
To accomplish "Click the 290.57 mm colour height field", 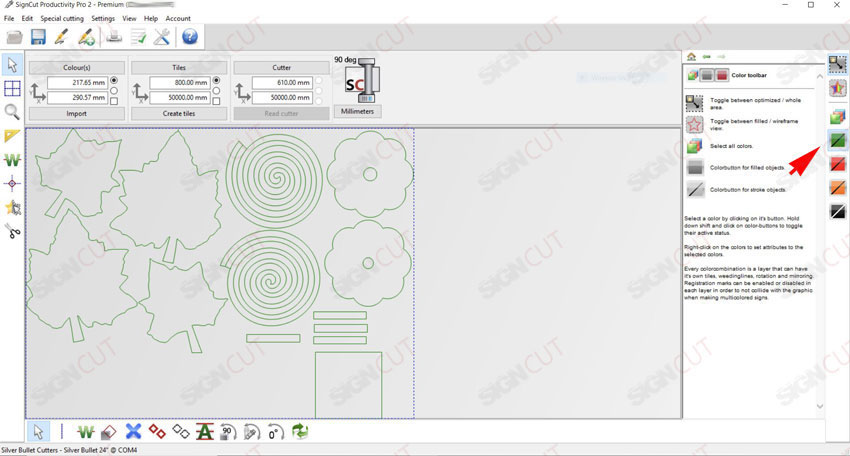I will (x=78, y=98).
